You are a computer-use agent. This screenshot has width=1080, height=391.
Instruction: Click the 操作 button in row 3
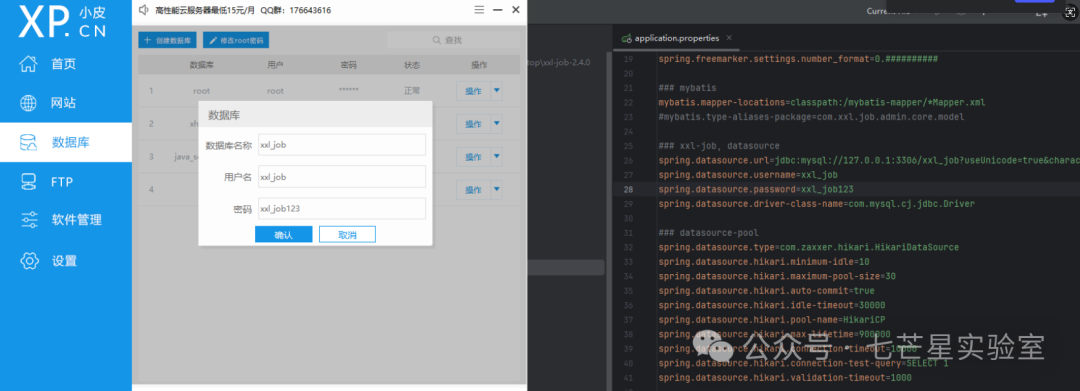click(x=473, y=157)
